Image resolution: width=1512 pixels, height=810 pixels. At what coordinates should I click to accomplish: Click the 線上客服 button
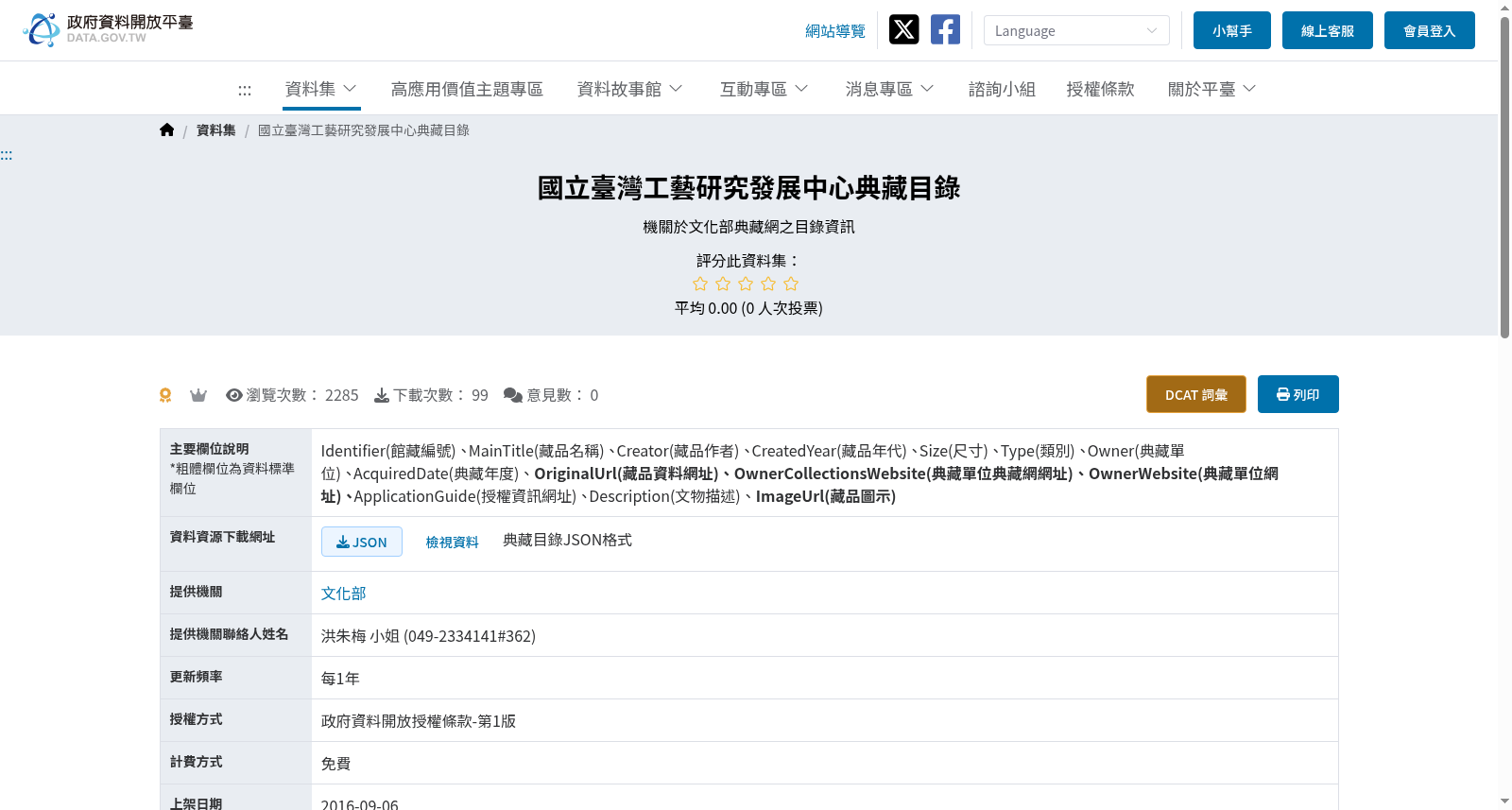pos(1328,30)
